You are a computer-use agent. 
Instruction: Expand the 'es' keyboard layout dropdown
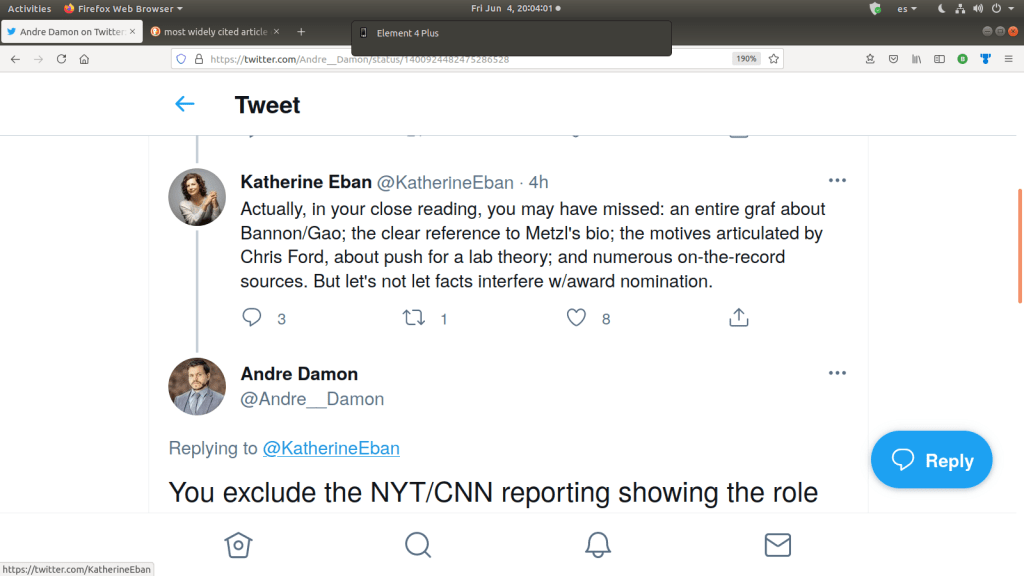(x=907, y=9)
